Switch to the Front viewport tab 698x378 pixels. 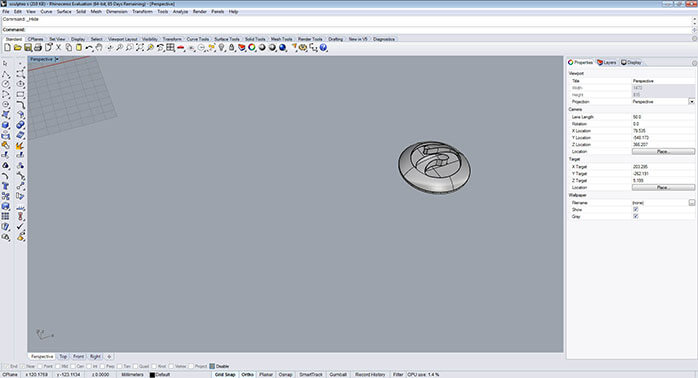(78, 357)
